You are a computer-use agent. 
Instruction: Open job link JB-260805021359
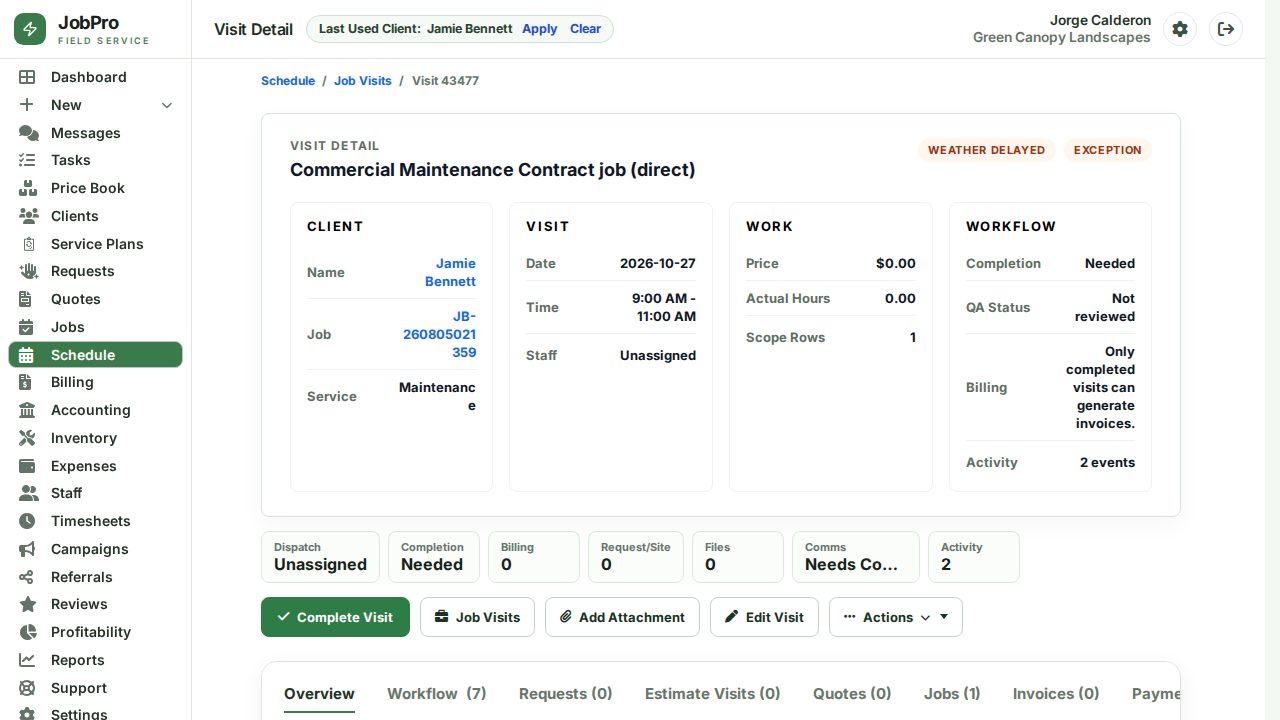click(x=440, y=334)
